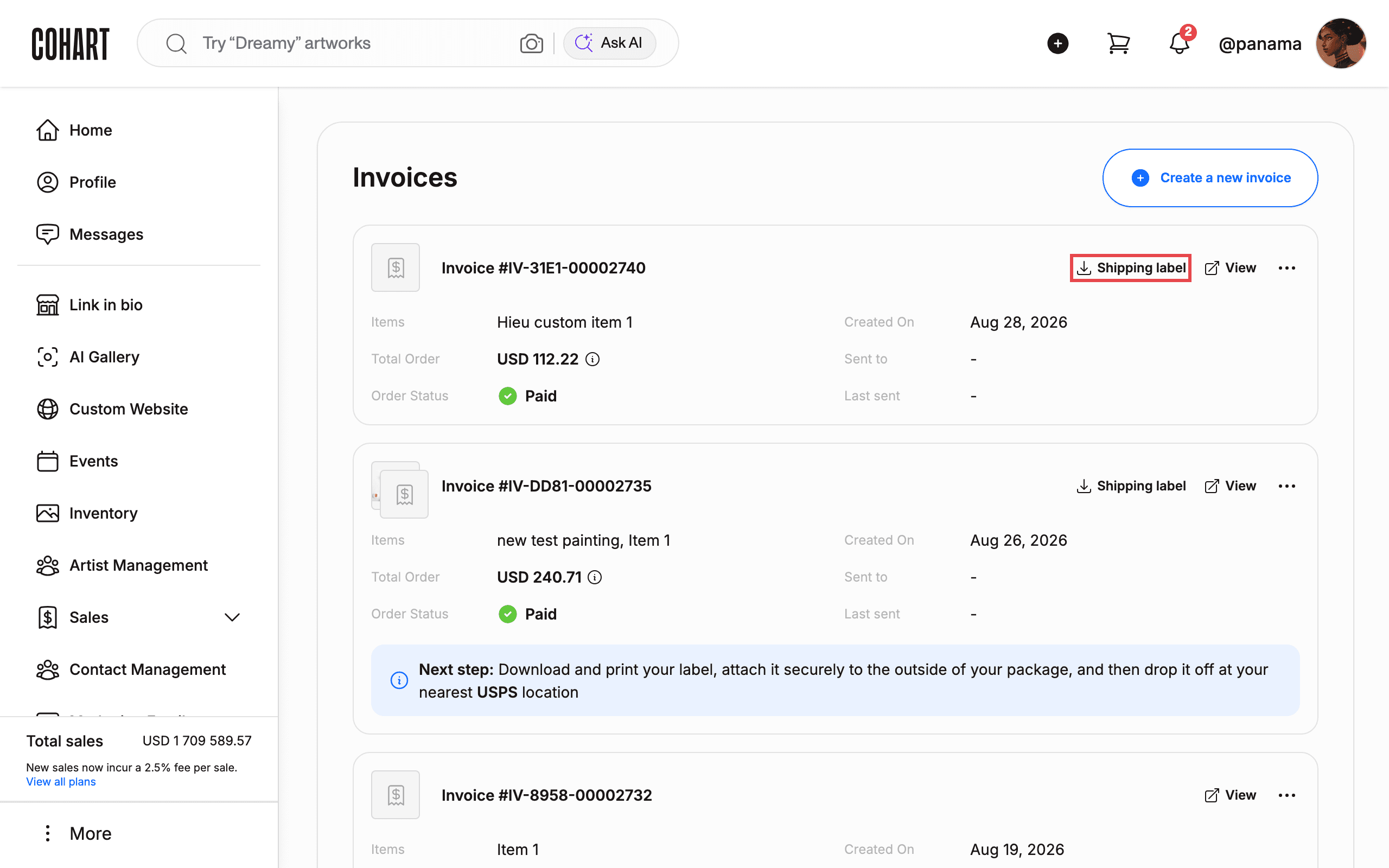Click Create a new invoice button
This screenshot has height=868, width=1389.
(x=1210, y=178)
